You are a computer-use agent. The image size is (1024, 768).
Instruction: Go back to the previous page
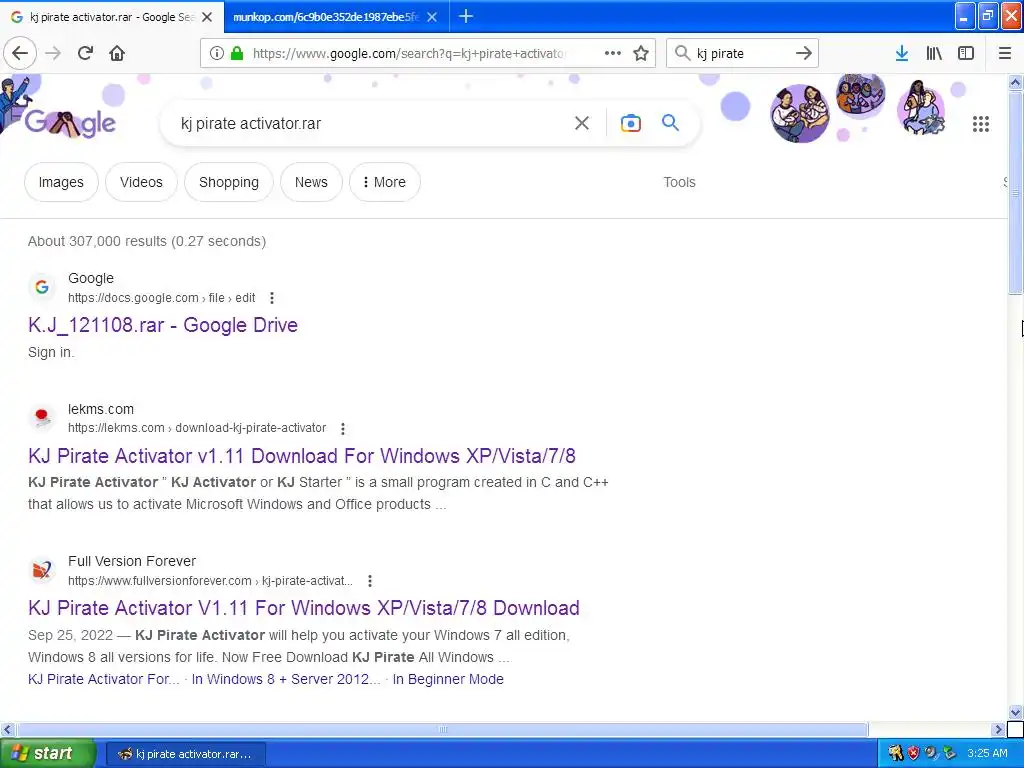pyautogui.click(x=20, y=53)
